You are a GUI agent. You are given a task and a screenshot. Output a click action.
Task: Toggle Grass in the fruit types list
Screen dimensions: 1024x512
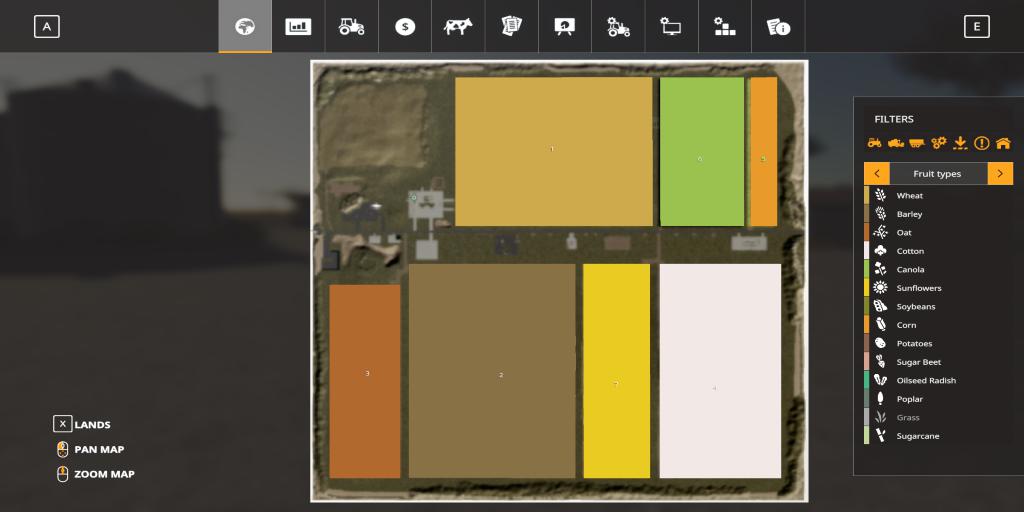tap(908, 418)
